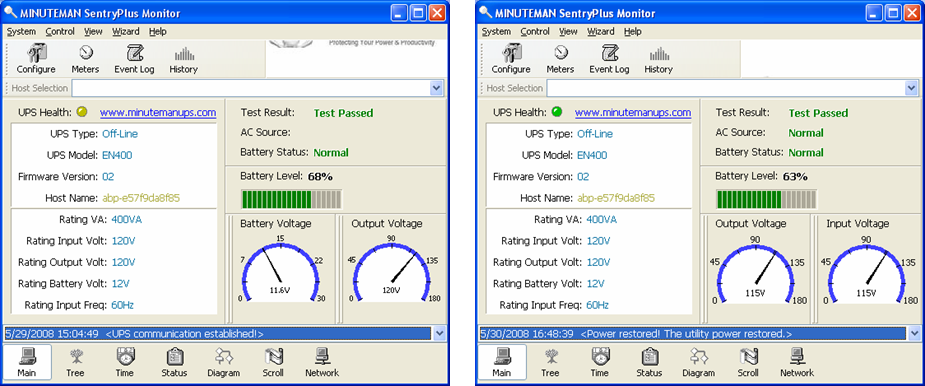The height and width of the screenshot is (386, 925).
Task: Select the Main view in the left window
Action: [27, 362]
